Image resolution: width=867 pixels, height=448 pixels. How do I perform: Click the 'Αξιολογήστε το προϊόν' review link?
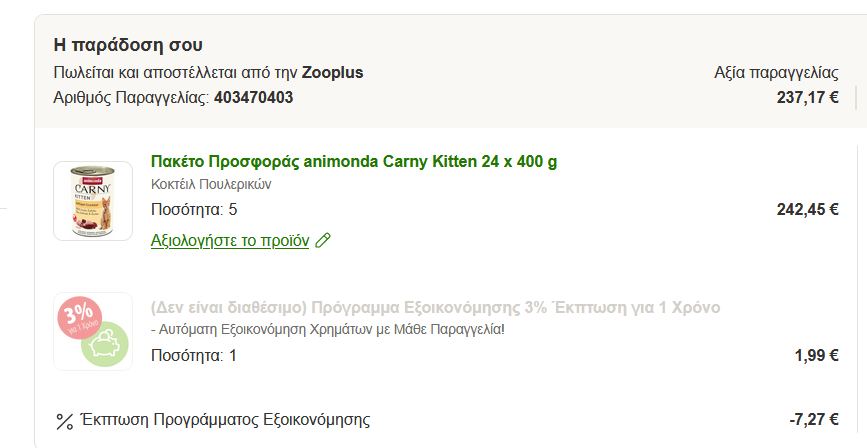pos(230,241)
